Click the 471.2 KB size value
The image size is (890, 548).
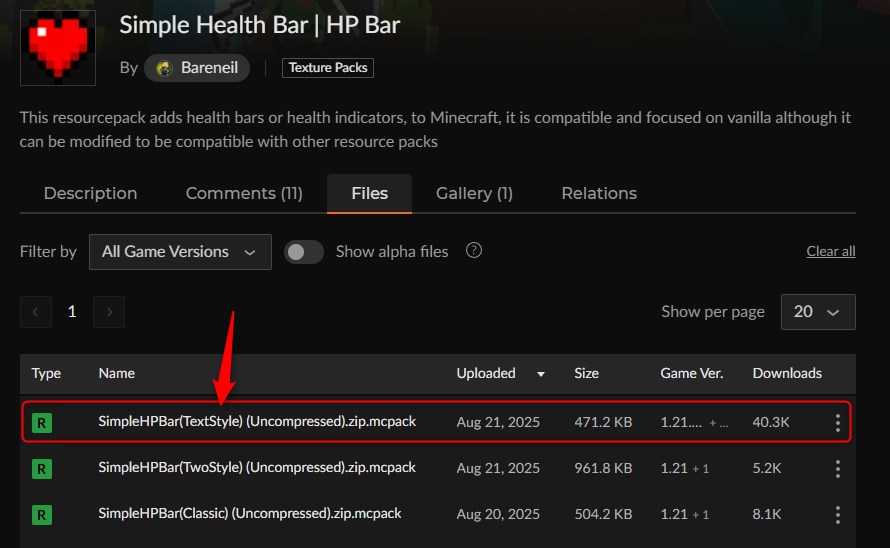(x=603, y=422)
